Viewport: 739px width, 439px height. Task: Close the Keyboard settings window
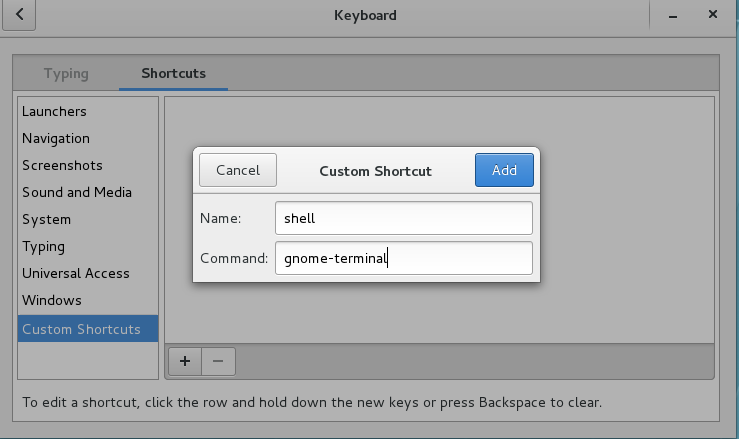tap(712, 15)
